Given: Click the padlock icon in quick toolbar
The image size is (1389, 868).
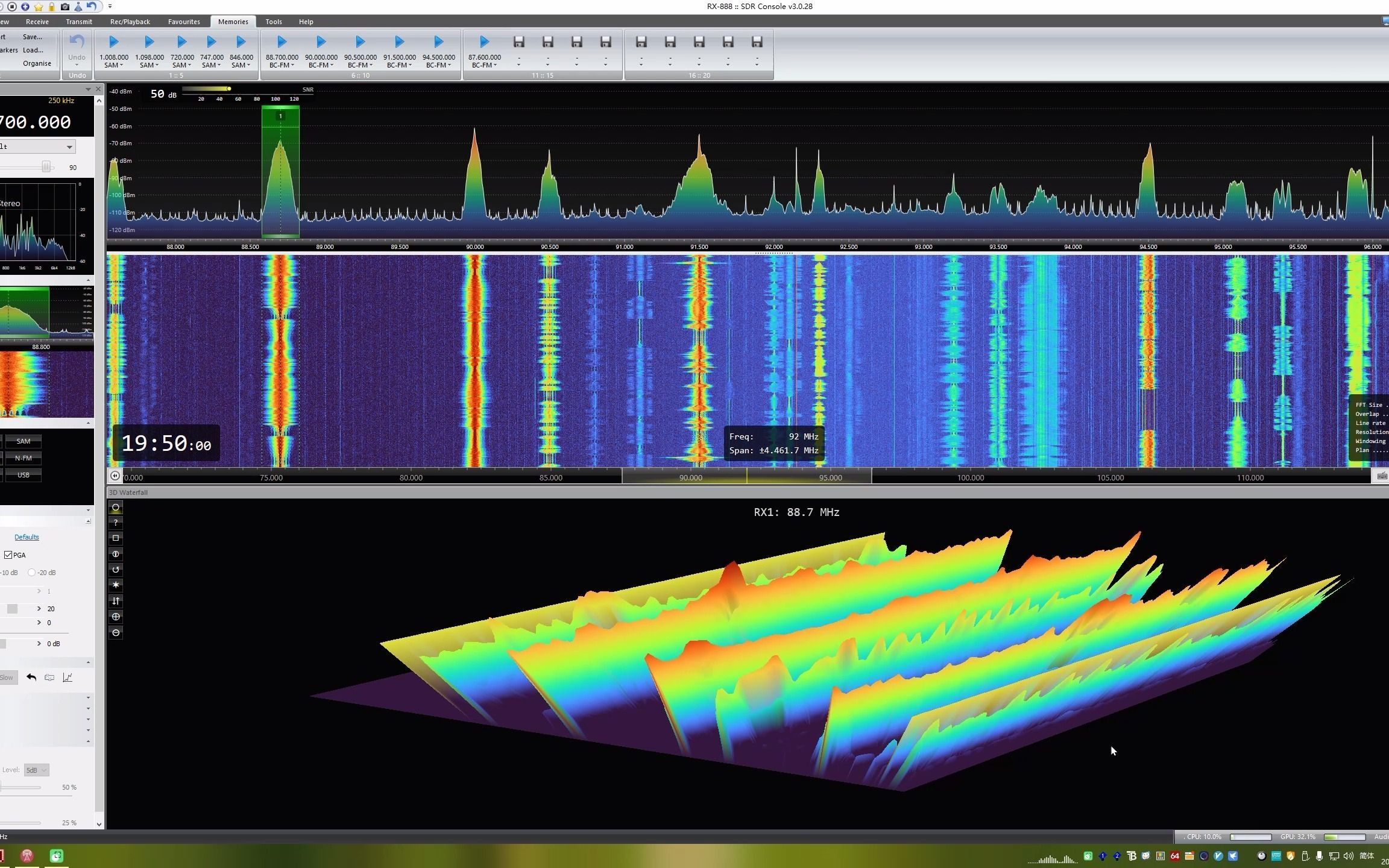Looking at the screenshot, I should pos(52,7).
